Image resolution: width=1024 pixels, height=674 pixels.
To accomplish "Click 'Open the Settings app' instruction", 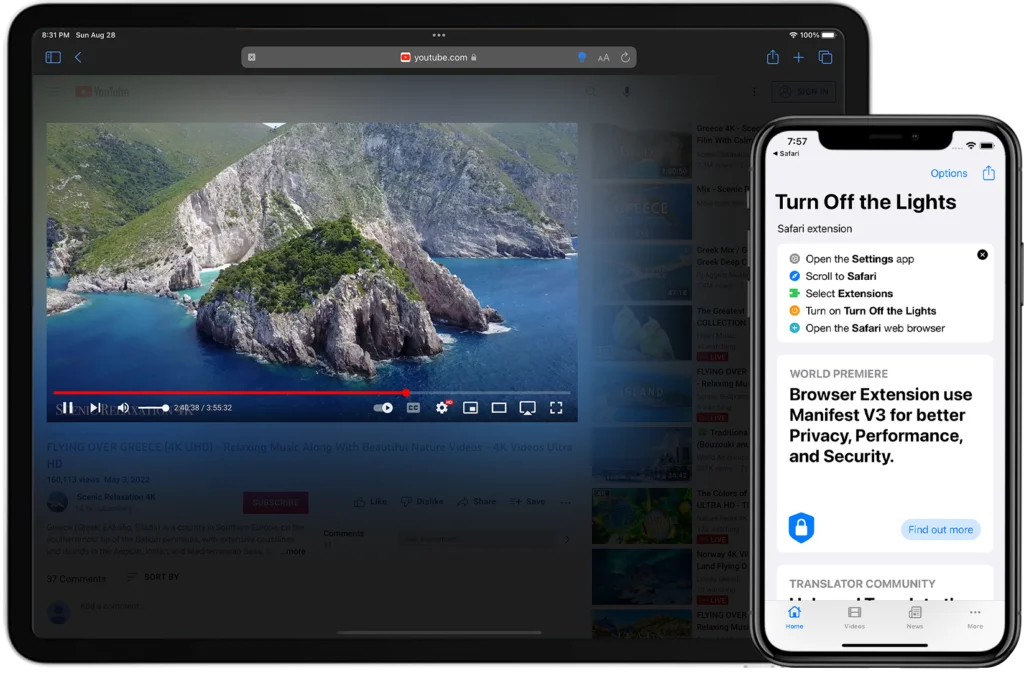I will click(852, 259).
